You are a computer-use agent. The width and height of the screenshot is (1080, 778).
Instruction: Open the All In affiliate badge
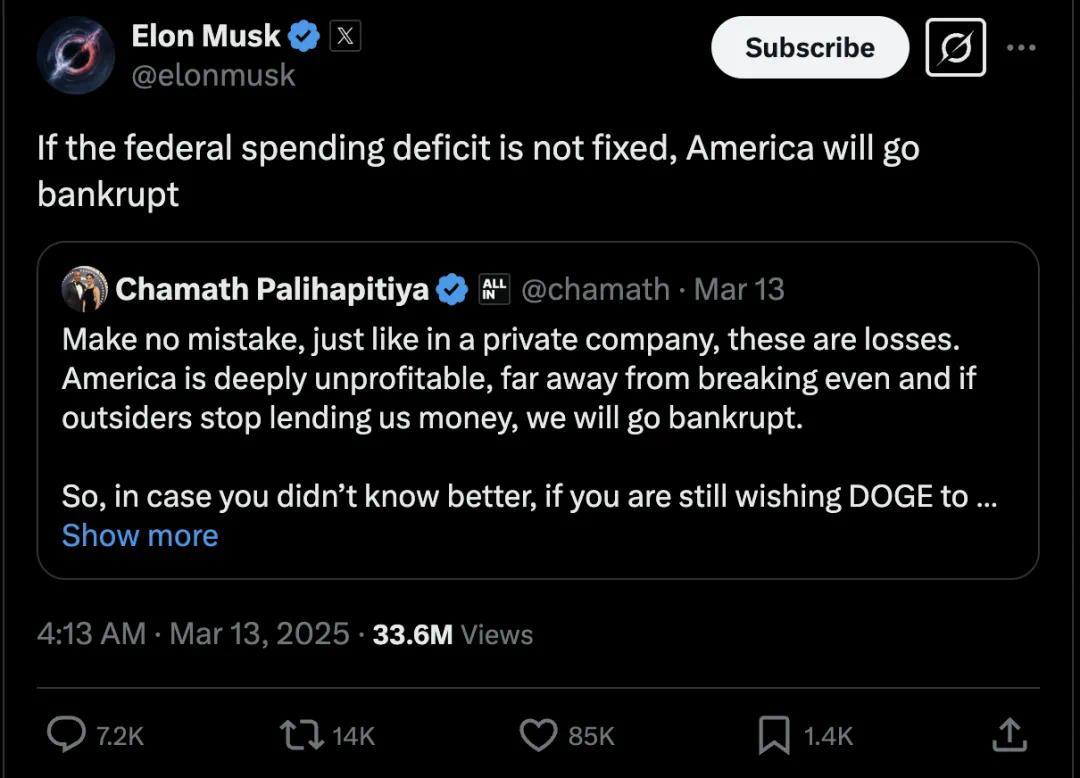click(x=494, y=289)
